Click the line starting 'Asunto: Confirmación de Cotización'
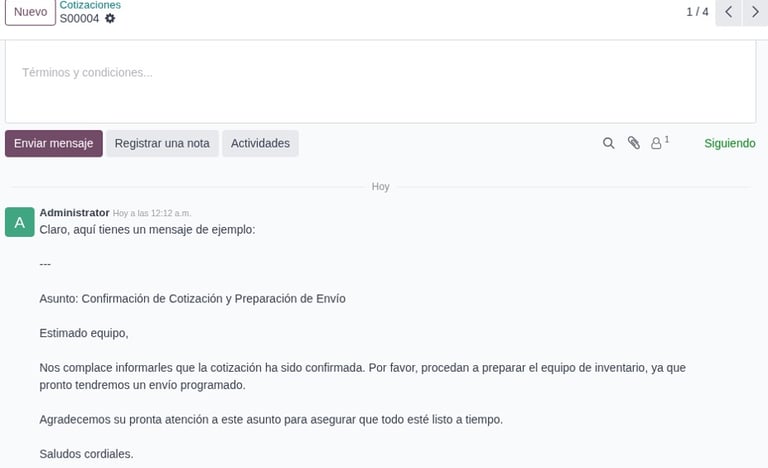The height and width of the screenshot is (468, 768). [x=192, y=298]
